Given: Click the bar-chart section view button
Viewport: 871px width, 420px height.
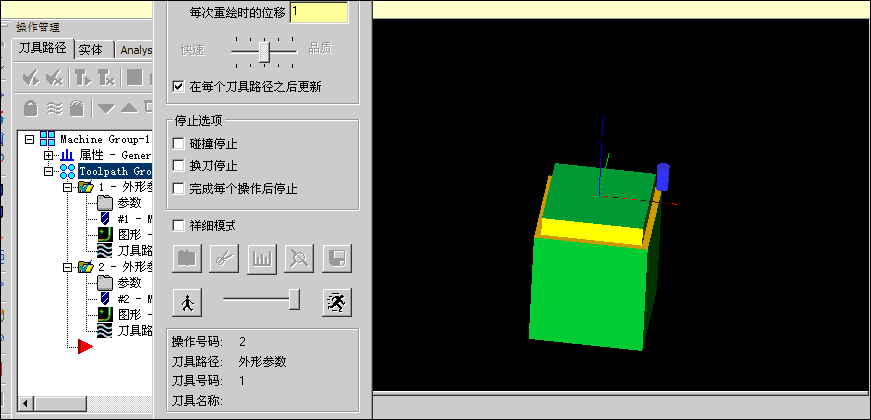Looking at the screenshot, I should click(x=262, y=258).
